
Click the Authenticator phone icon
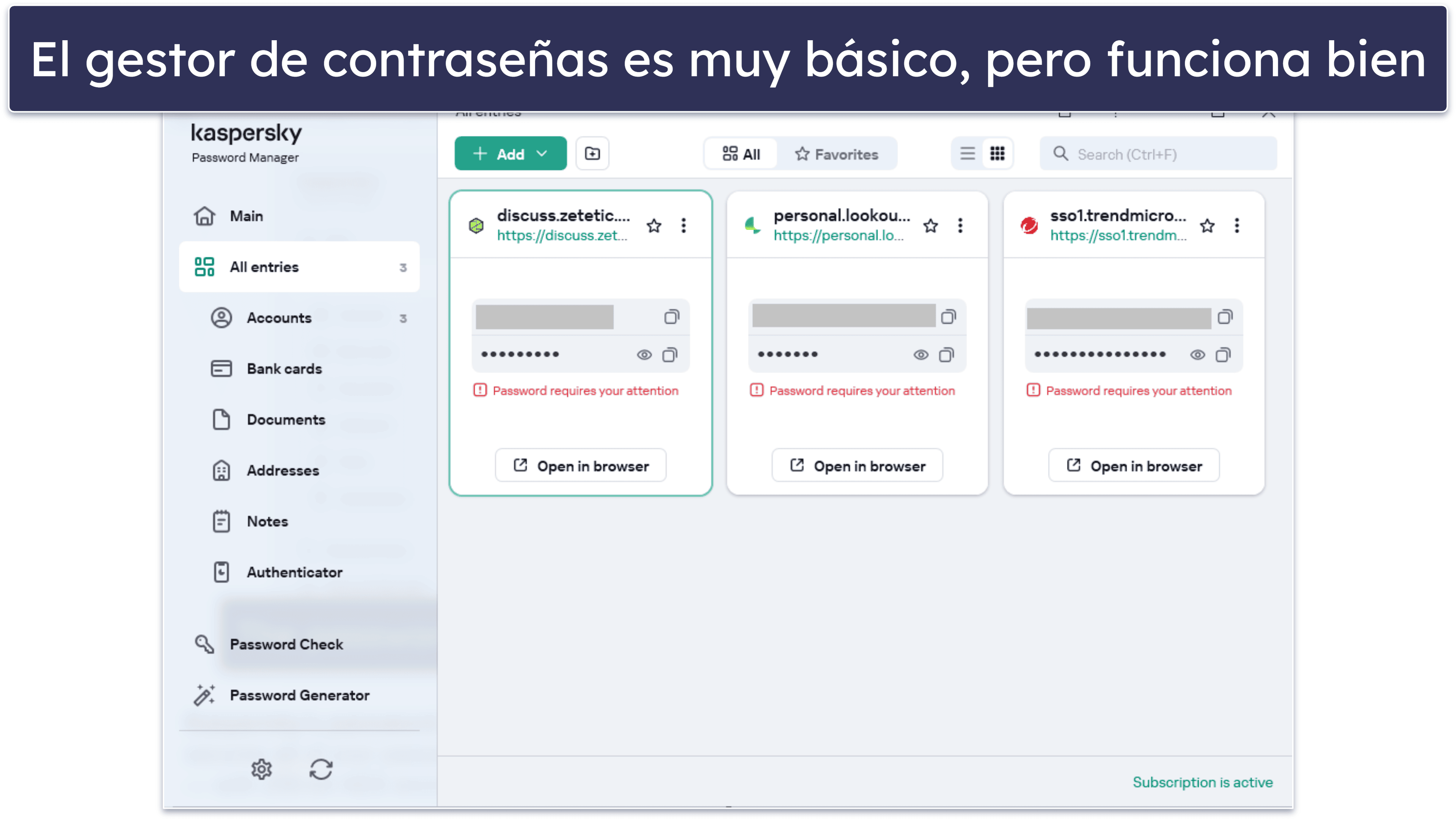(x=221, y=572)
